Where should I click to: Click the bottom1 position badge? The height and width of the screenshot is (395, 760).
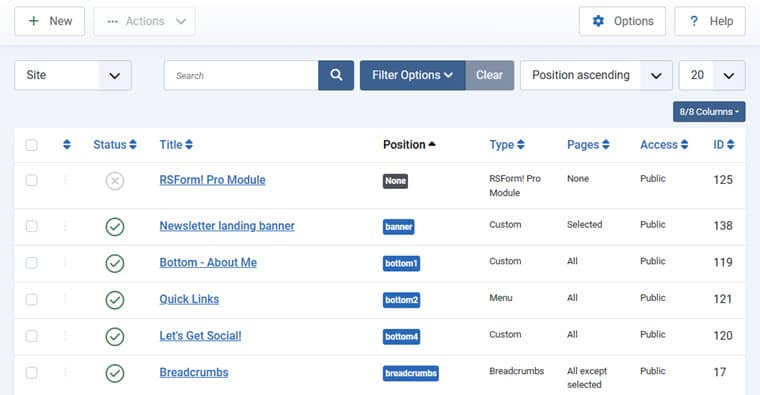tap(401, 263)
